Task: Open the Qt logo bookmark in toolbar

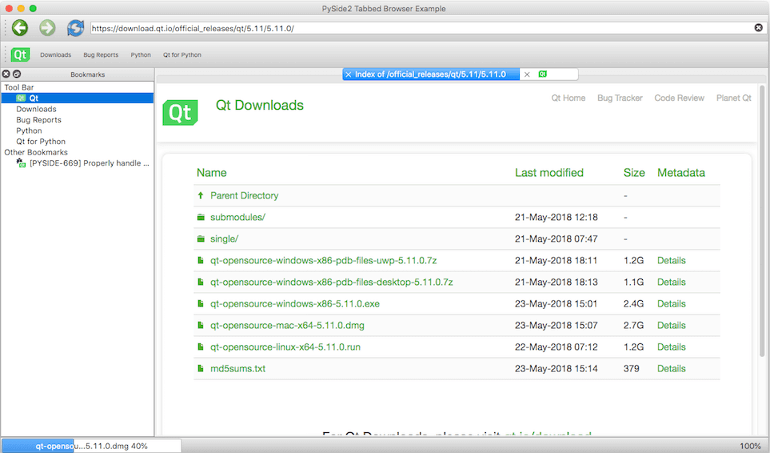Action: click(x=21, y=55)
